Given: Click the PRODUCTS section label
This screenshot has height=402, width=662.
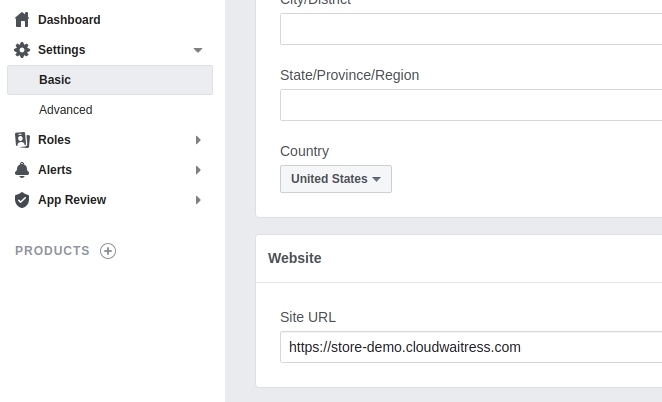Looking at the screenshot, I should click(x=52, y=251).
